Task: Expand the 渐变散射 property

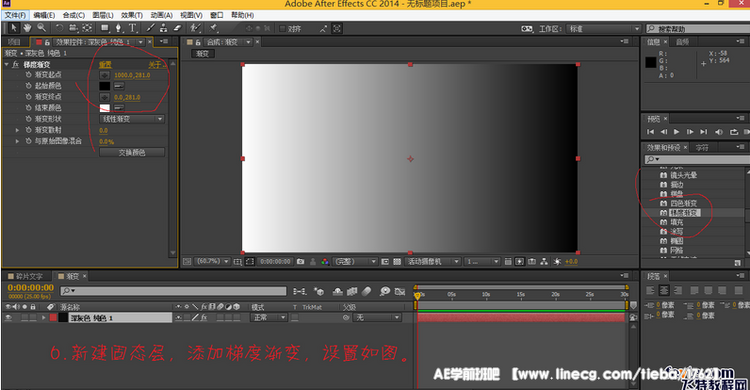Action: [x=17, y=130]
